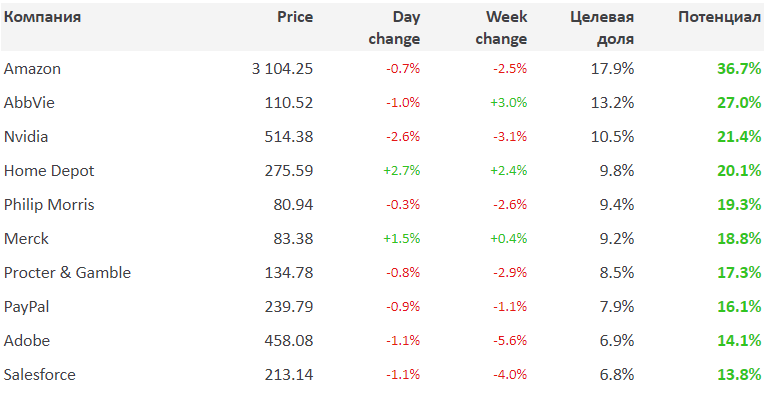Screen dimensions: 766x395
Task: Open the Procter & Gamble entry
Action: [67, 272]
